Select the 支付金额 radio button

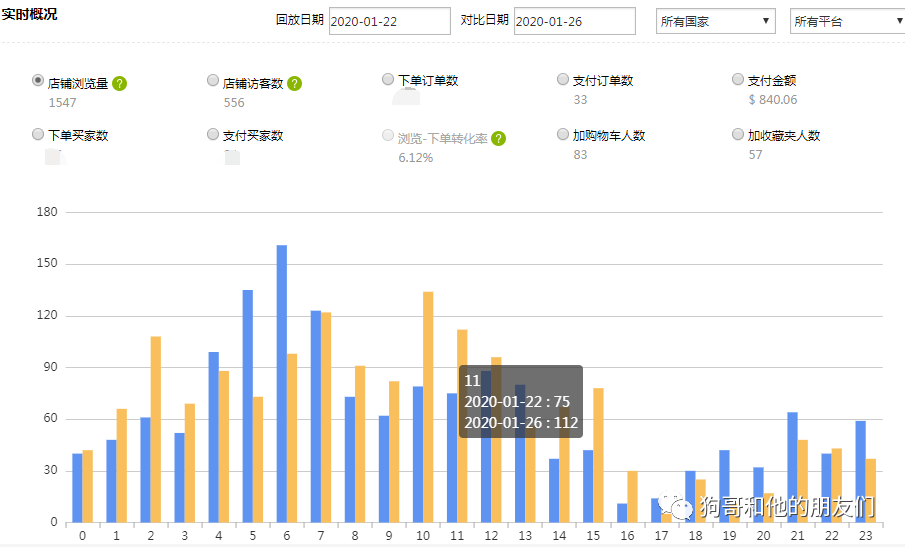[738, 79]
